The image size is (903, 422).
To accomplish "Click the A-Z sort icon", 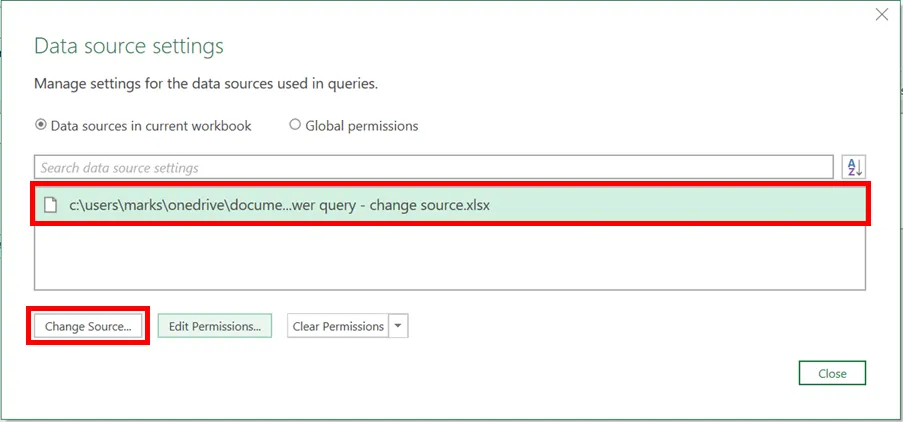I will tap(854, 167).
